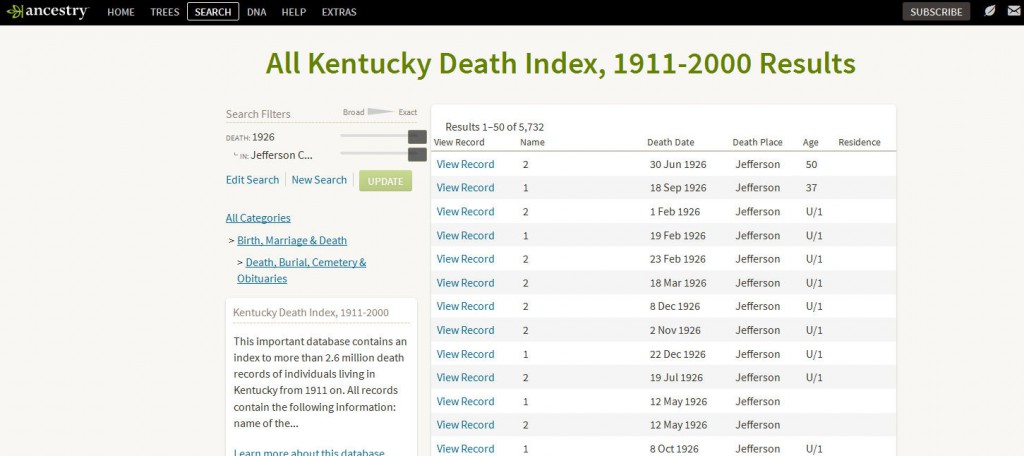Click Learn more about this database
This screenshot has height=456, width=1024.
(x=309, y=452)
